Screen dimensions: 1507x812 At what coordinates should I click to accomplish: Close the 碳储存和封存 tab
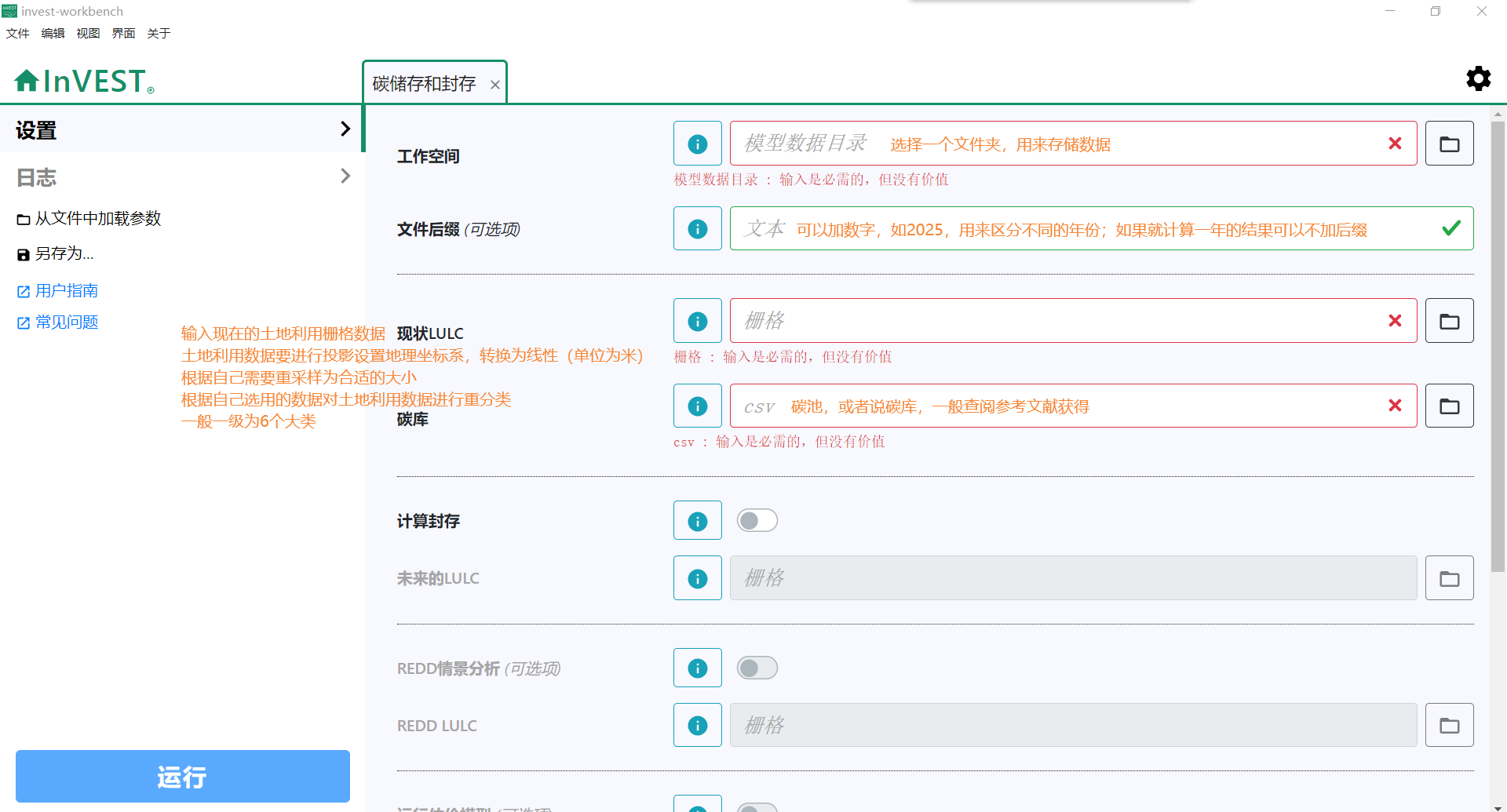point(494,85)
